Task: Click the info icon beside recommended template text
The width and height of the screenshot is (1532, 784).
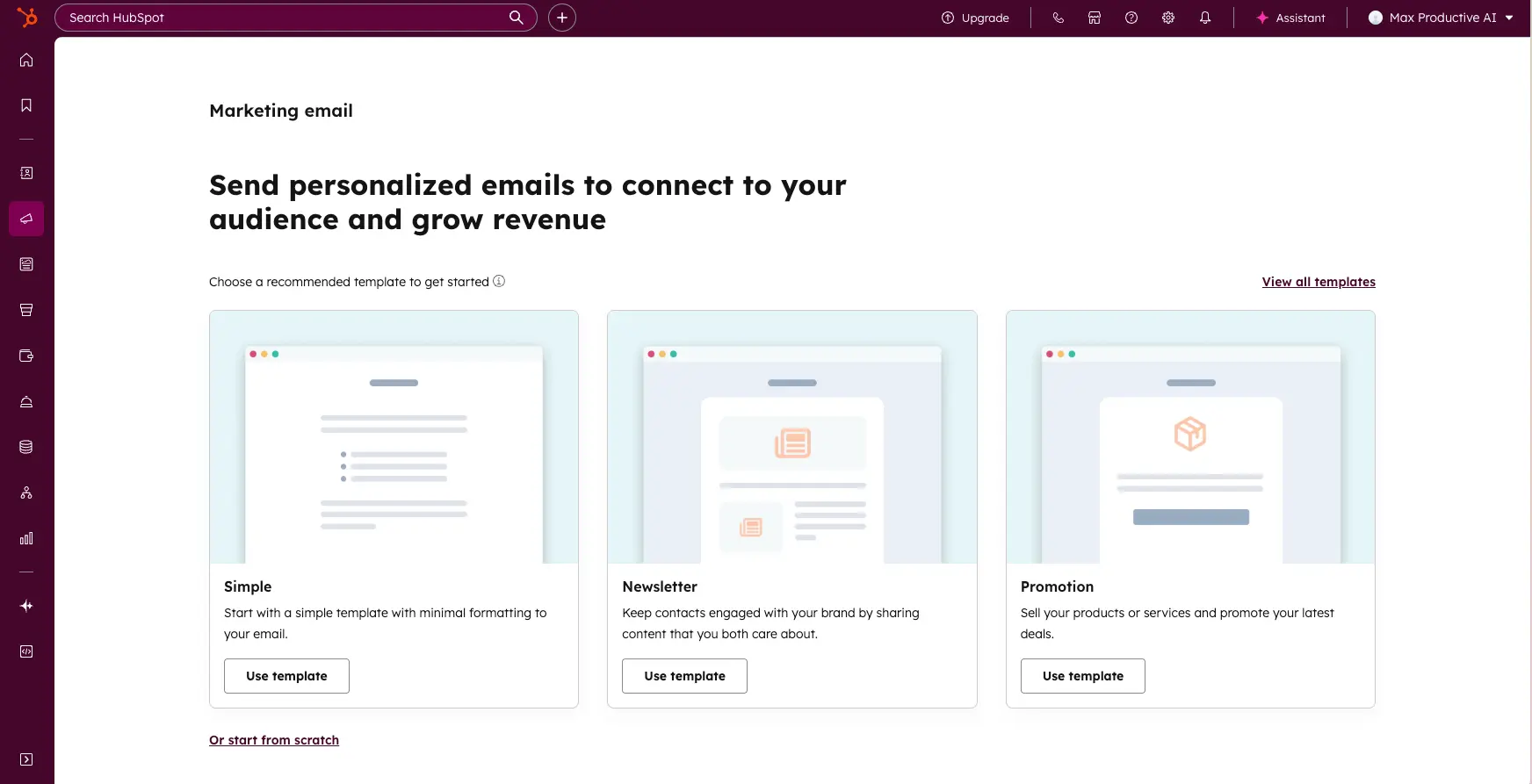Action: [499, 281]
